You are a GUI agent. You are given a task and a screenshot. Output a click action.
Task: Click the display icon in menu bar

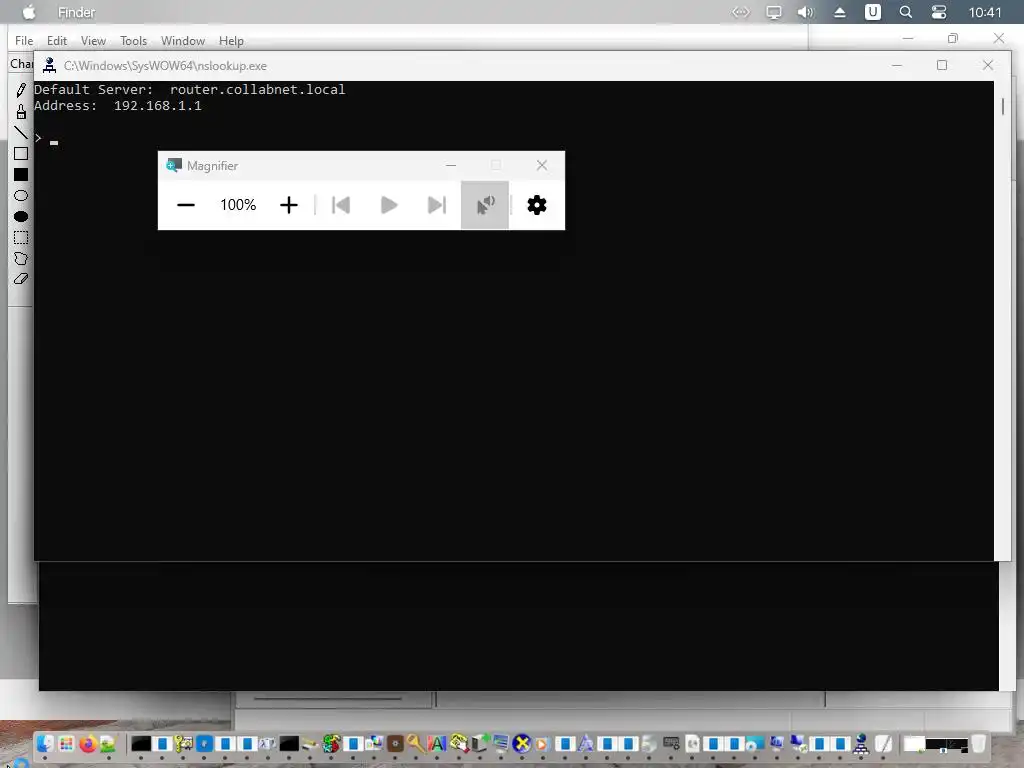(x=773, y=12)
